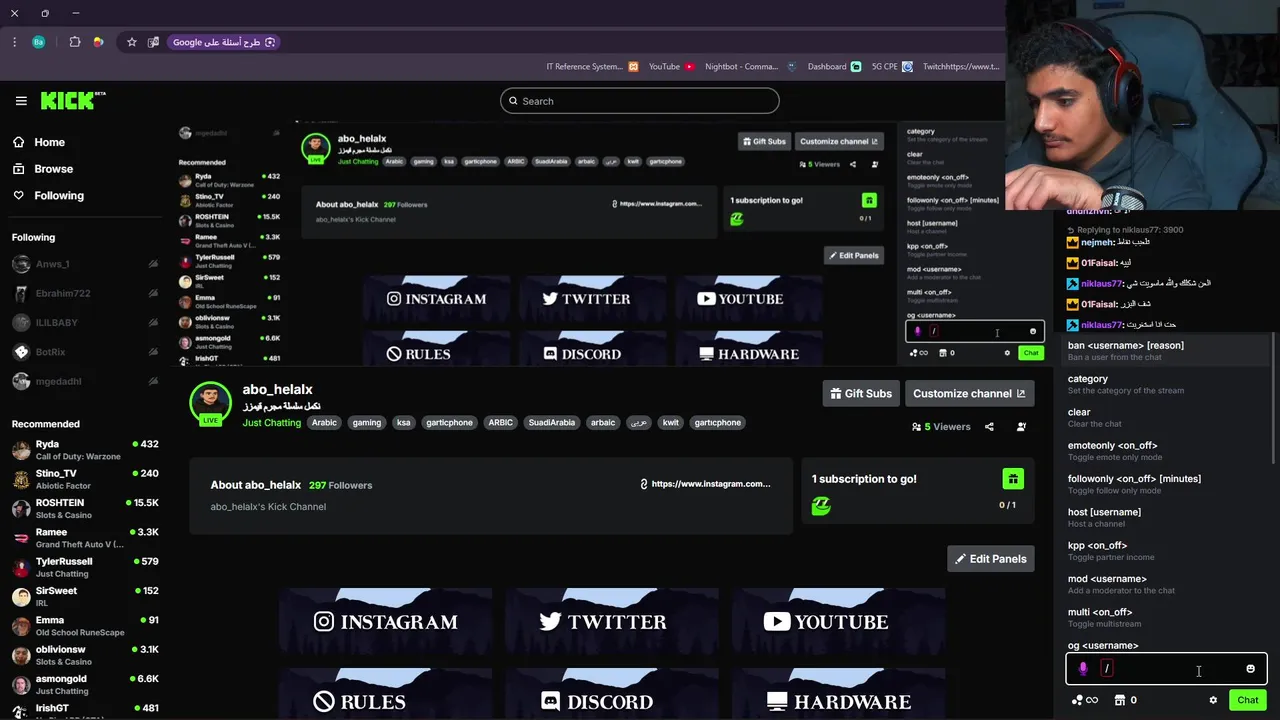The image size is (1280, 720).
Task: Click the abo_helalx avatar with LIVE badge
Action: 210,404
